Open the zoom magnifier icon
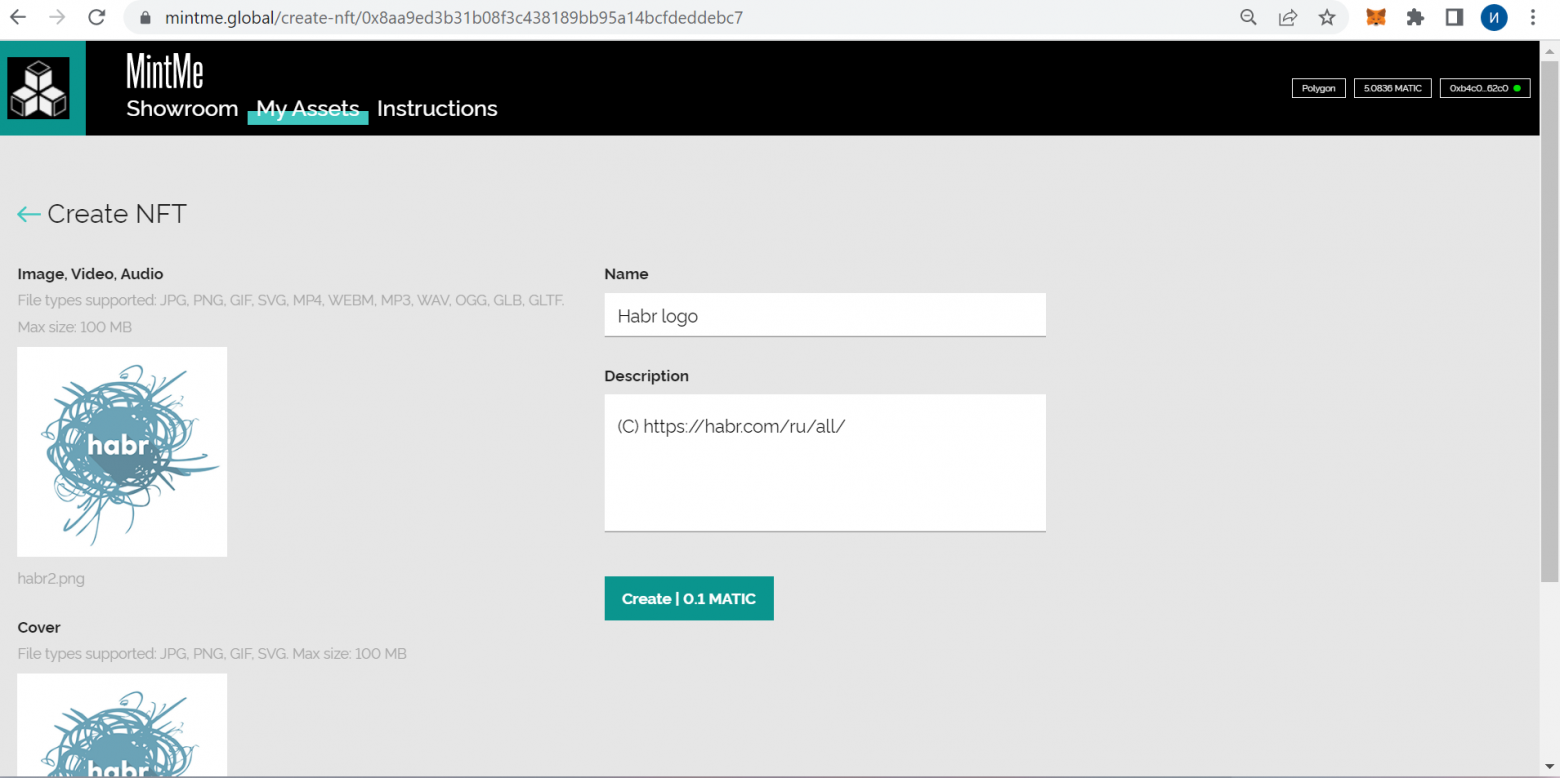Image resolution: width=1560 pixels, height=778 pixels. tap(1248, 17)
